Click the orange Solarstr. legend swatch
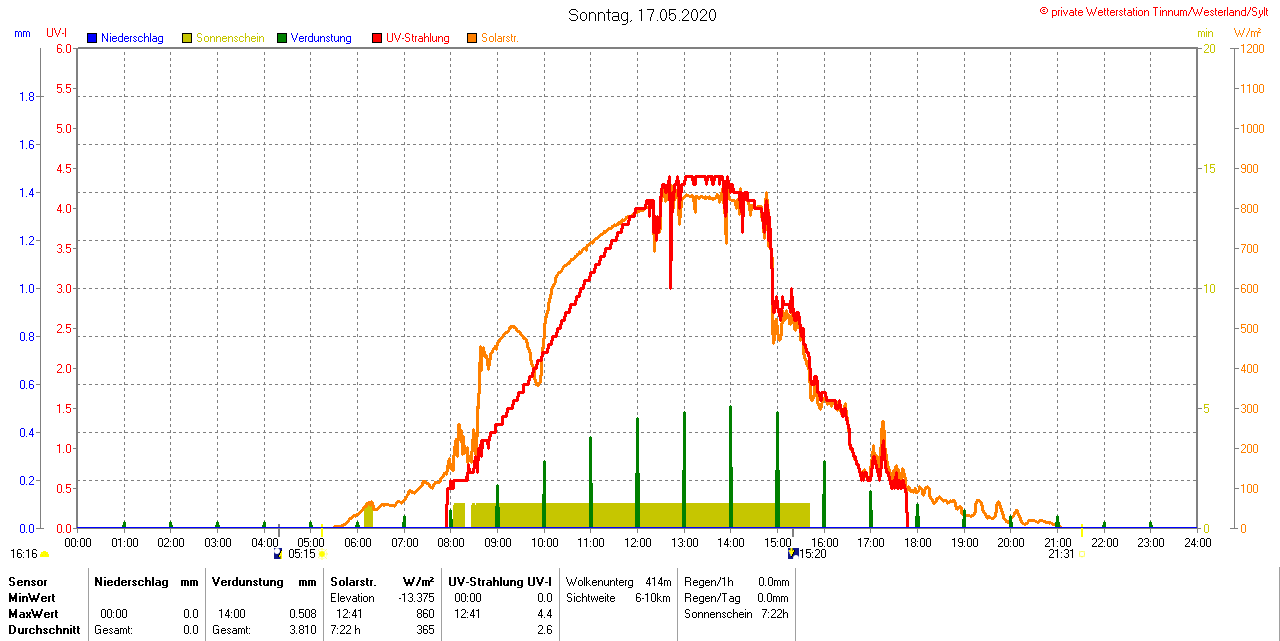 coord(472,38)
